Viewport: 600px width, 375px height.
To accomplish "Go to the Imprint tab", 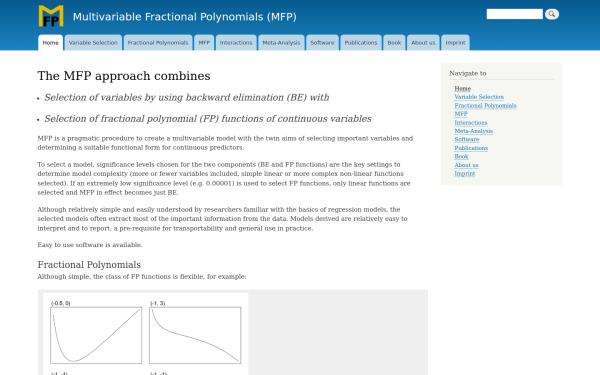I will point(455,42).
